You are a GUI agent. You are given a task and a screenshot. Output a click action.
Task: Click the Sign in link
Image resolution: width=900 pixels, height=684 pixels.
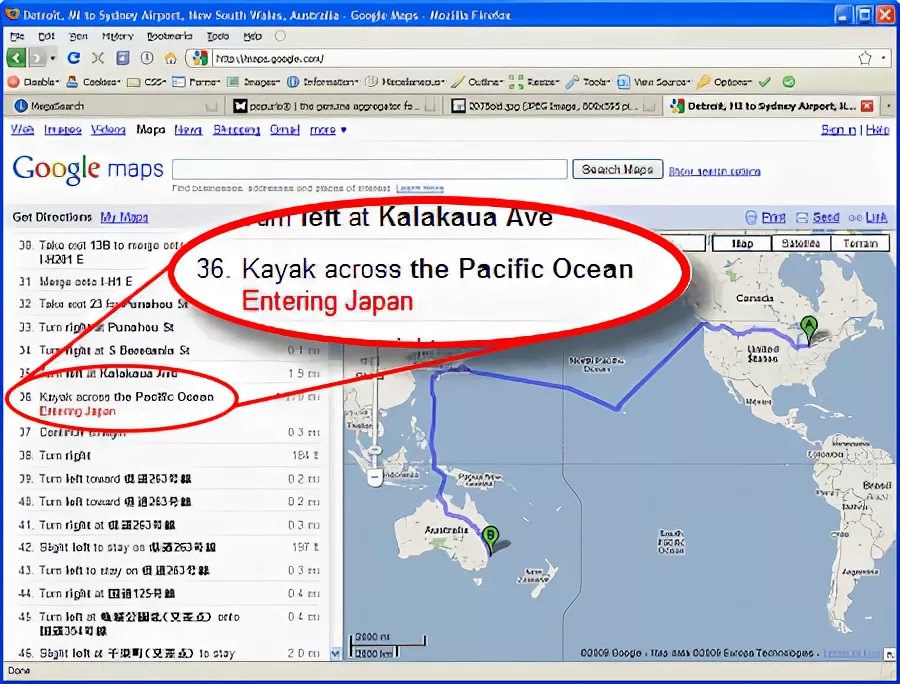(838, 130)
